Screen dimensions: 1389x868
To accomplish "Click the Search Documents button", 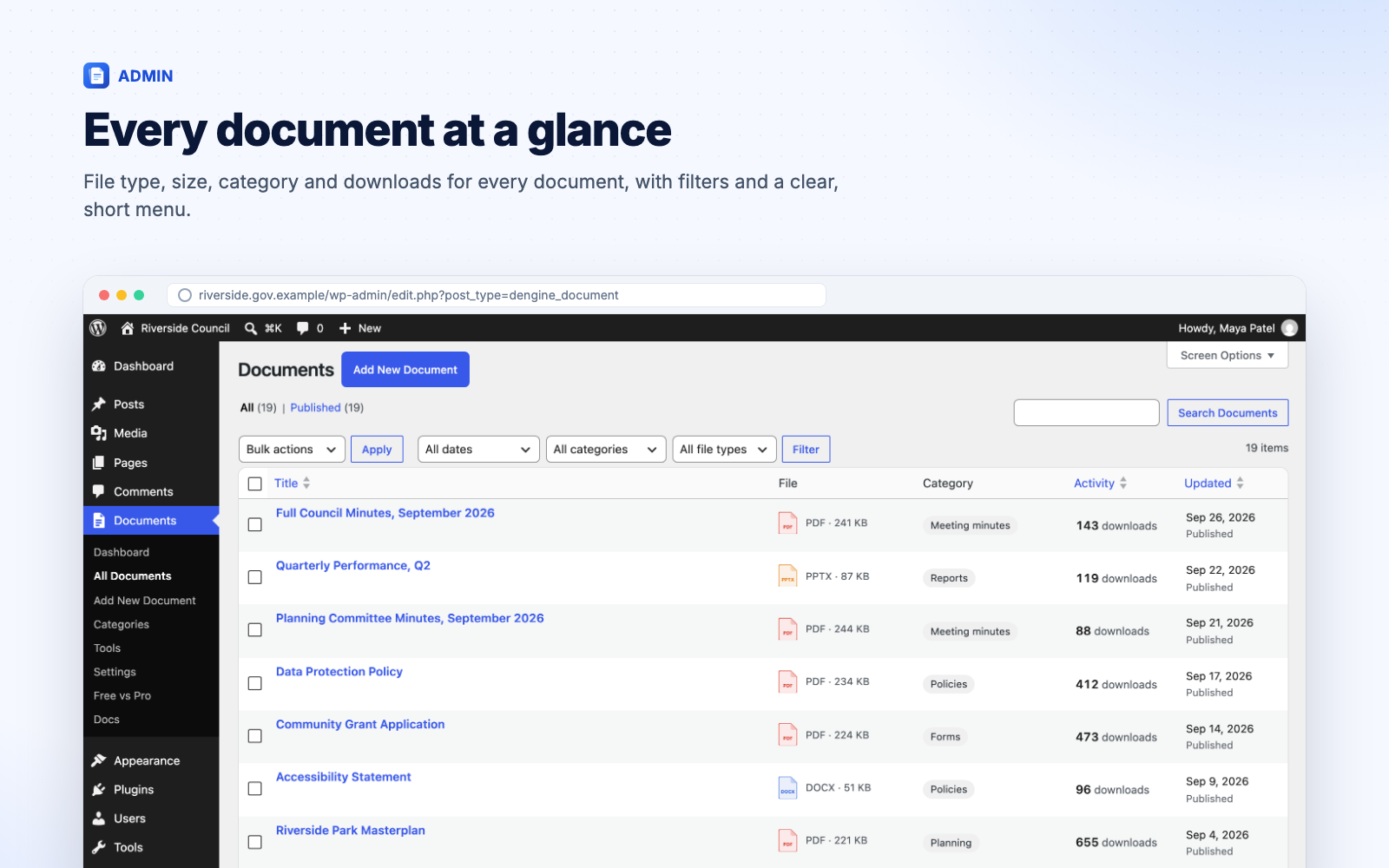I will (1228, 413).
